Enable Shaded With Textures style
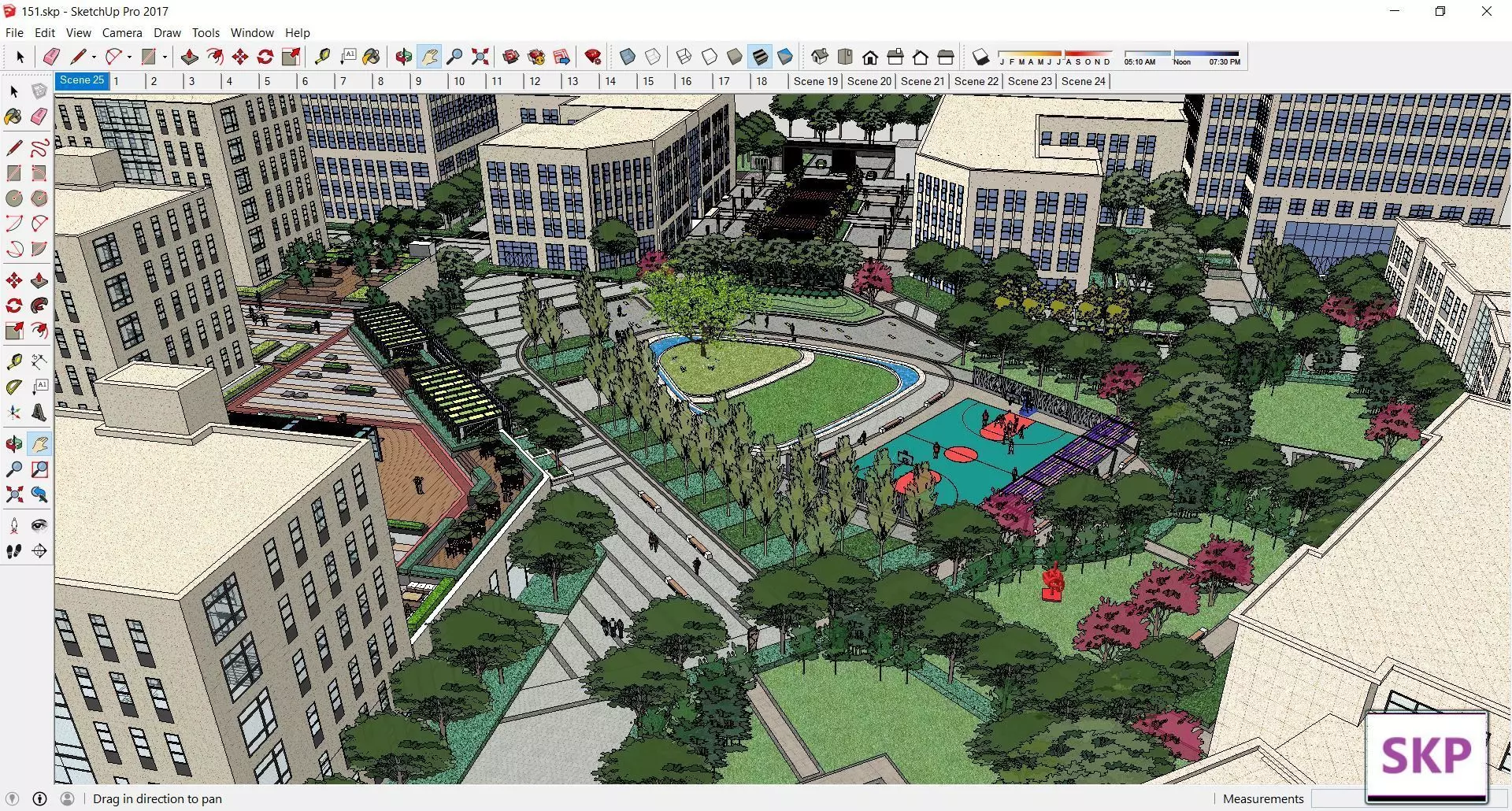Image resolution: width=1512 pixels, height=811 pixels. pyautogui.click(x=760, y=57)
